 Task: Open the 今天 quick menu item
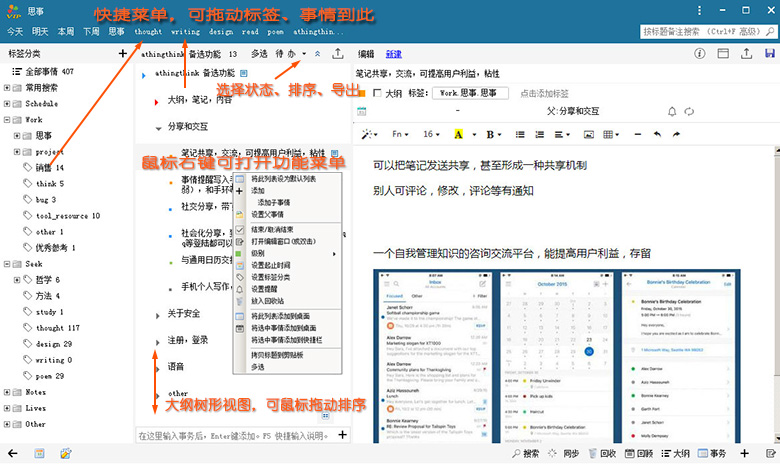coord(15,31)
